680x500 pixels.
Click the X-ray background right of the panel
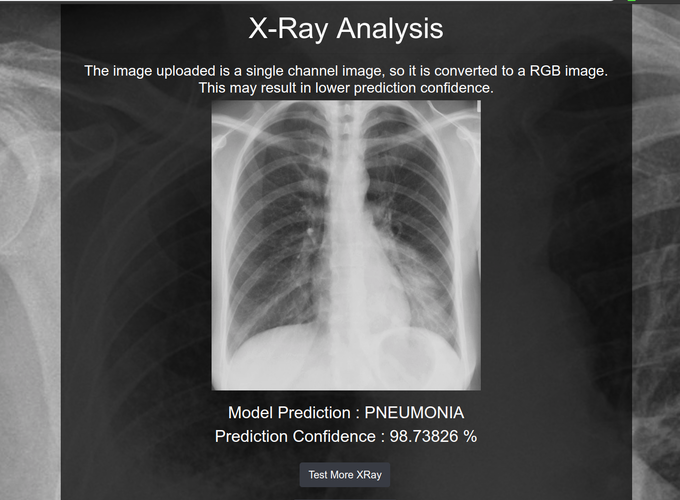(x=655, y=250)
